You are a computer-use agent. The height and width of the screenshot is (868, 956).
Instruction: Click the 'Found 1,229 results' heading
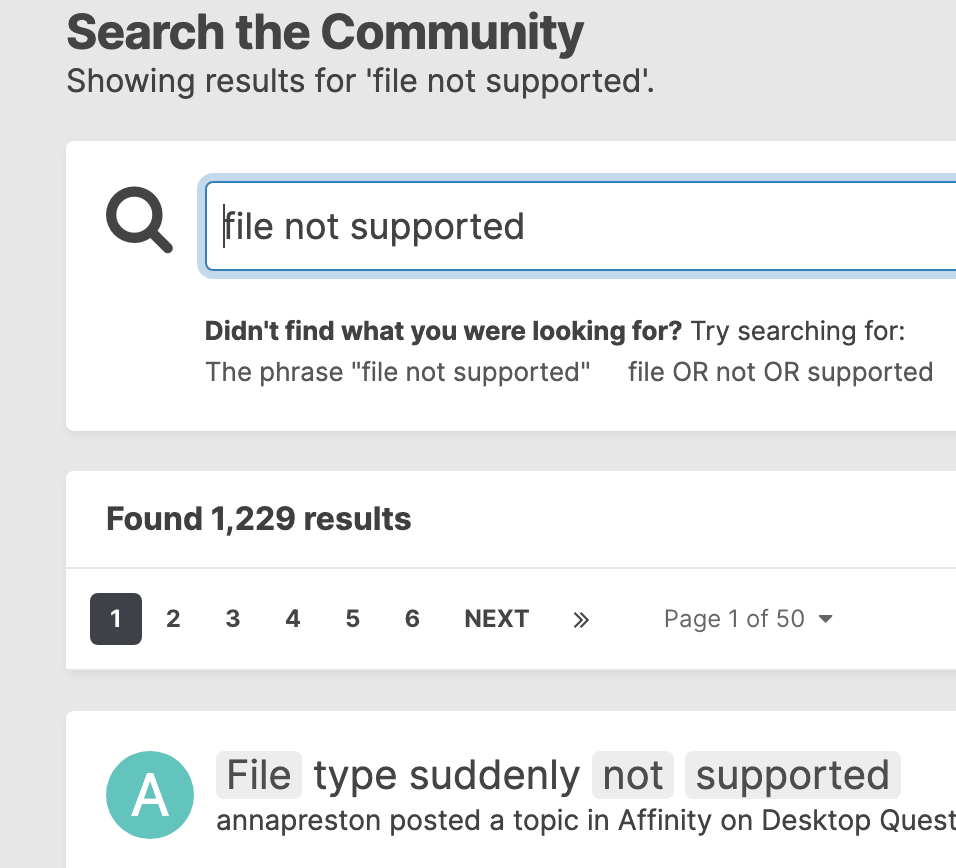258,519
